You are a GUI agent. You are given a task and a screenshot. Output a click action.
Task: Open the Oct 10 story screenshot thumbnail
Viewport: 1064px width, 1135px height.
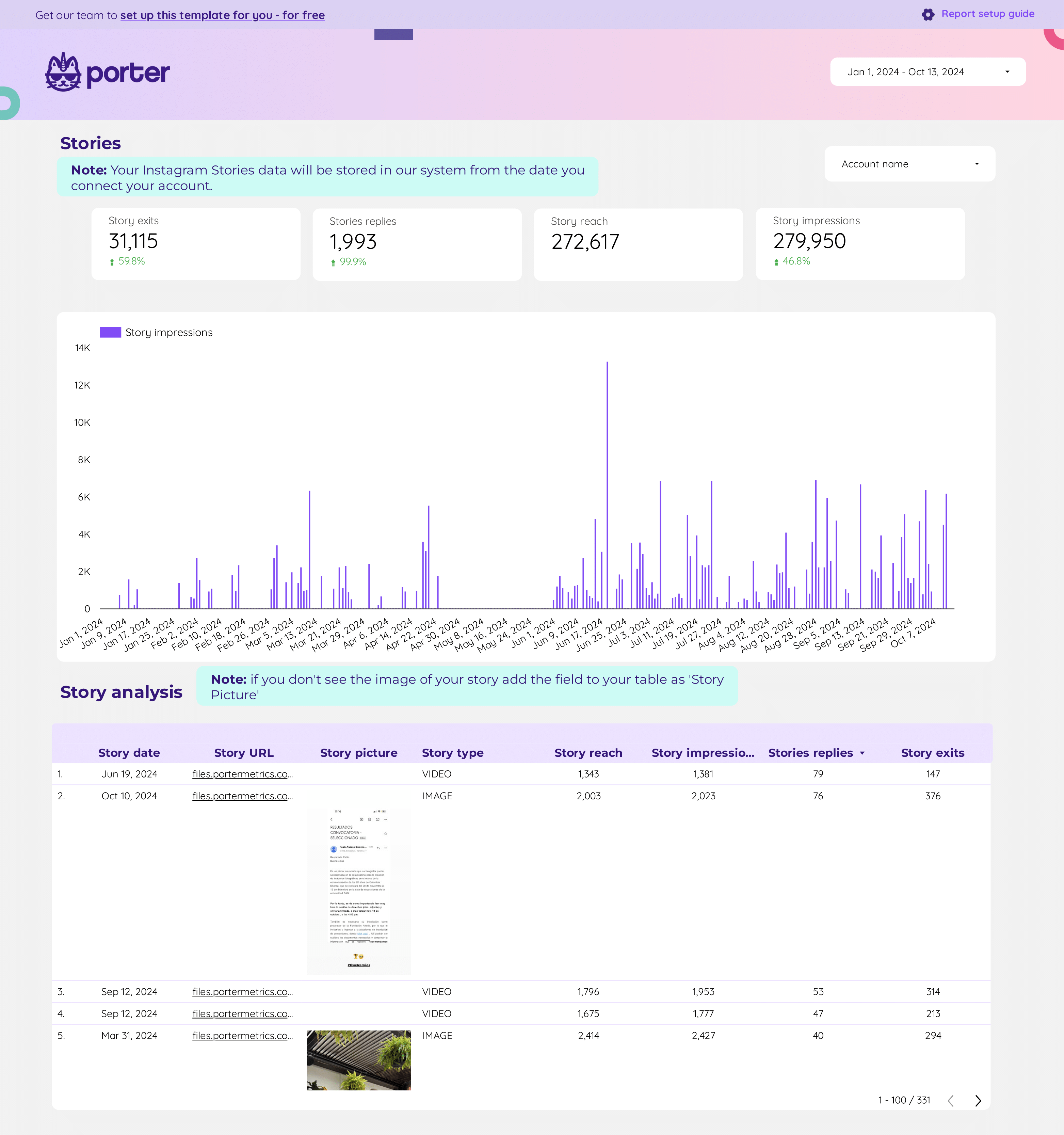pos(358,891)
